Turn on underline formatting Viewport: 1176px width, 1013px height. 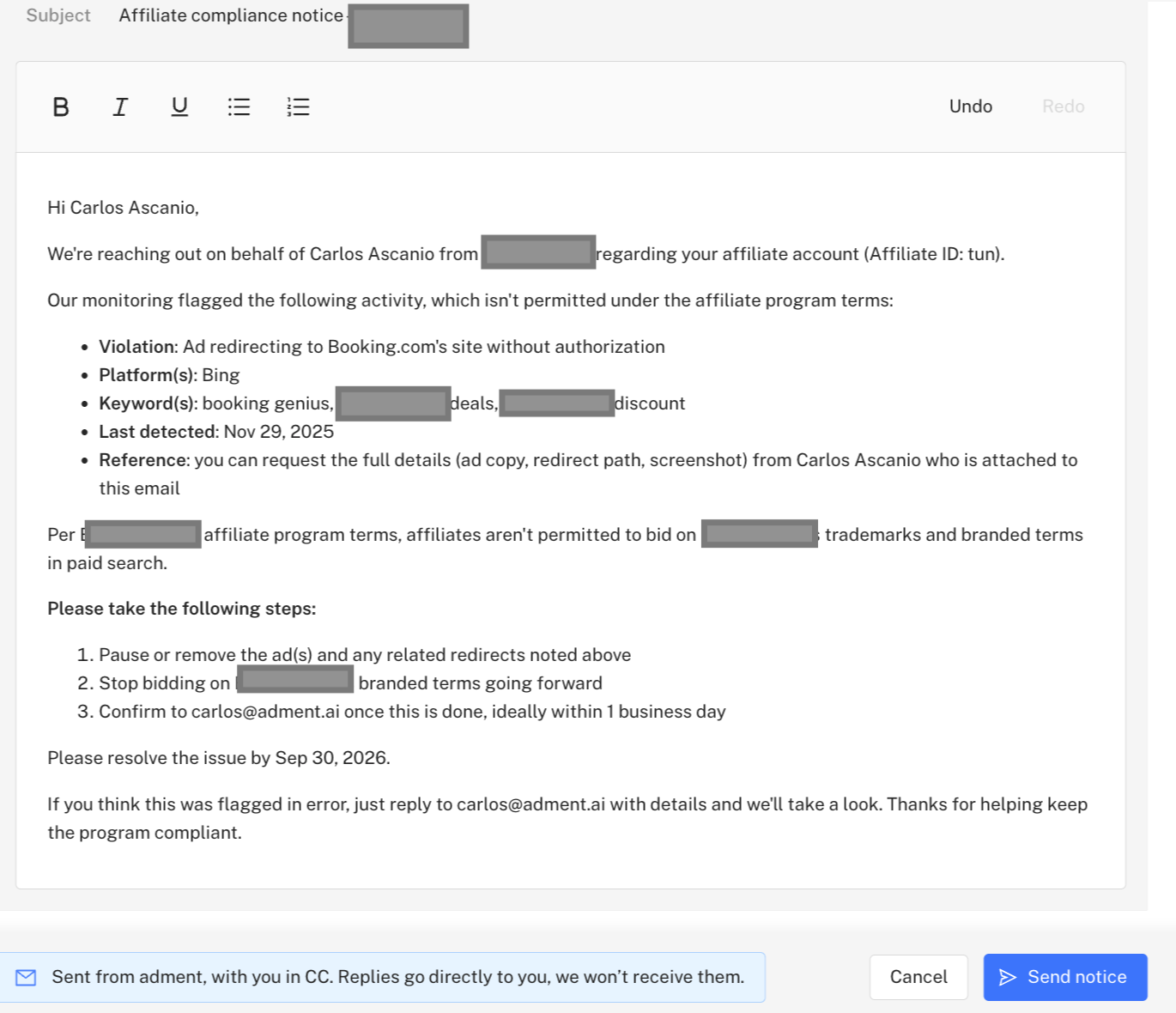(179, 106)
